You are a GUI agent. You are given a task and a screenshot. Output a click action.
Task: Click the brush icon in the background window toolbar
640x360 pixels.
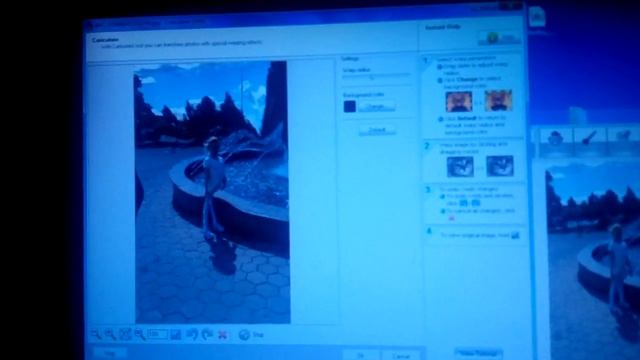click(x=589, y=137)
